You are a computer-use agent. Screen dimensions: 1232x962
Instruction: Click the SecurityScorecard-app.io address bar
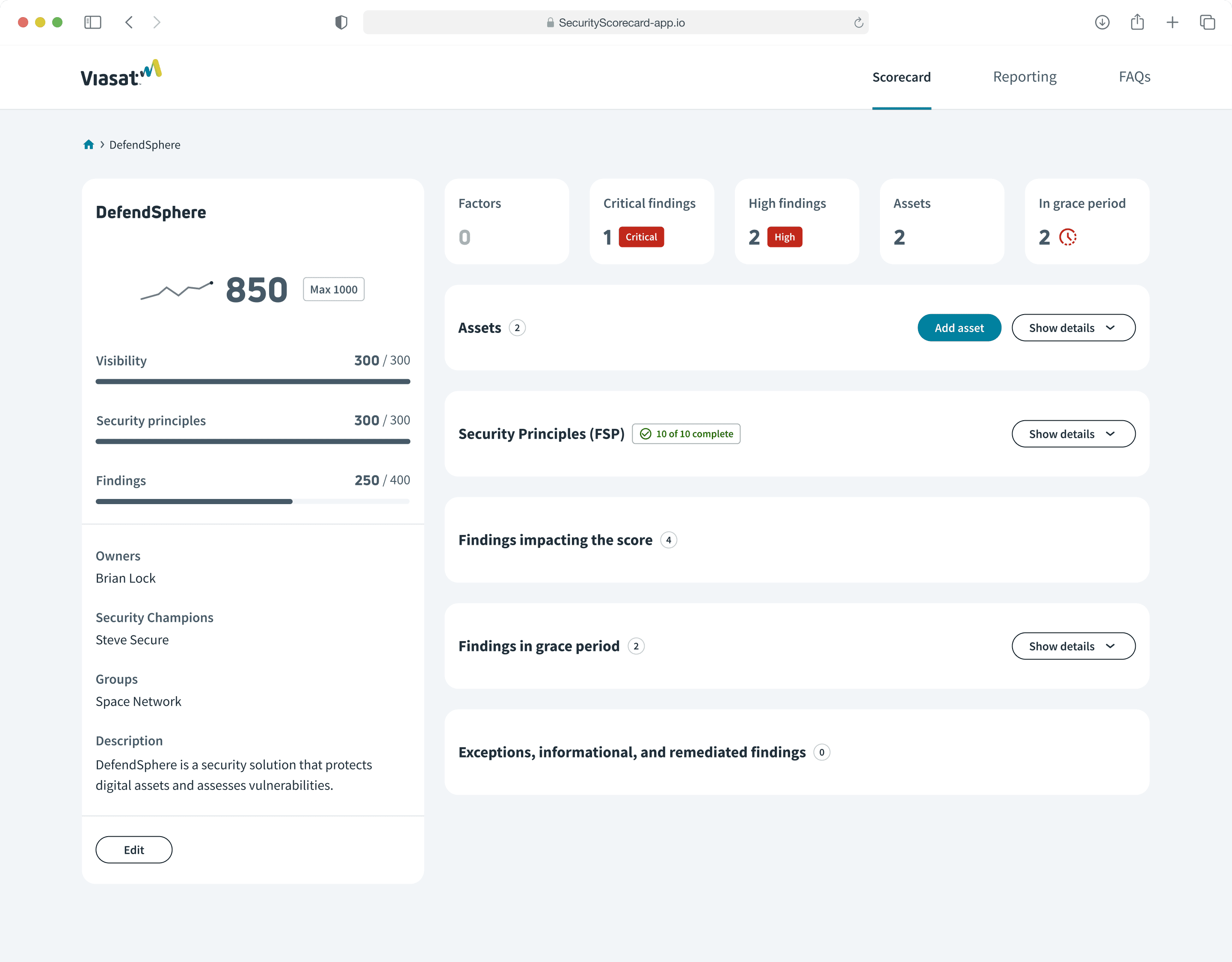click(x=616, y=23)
